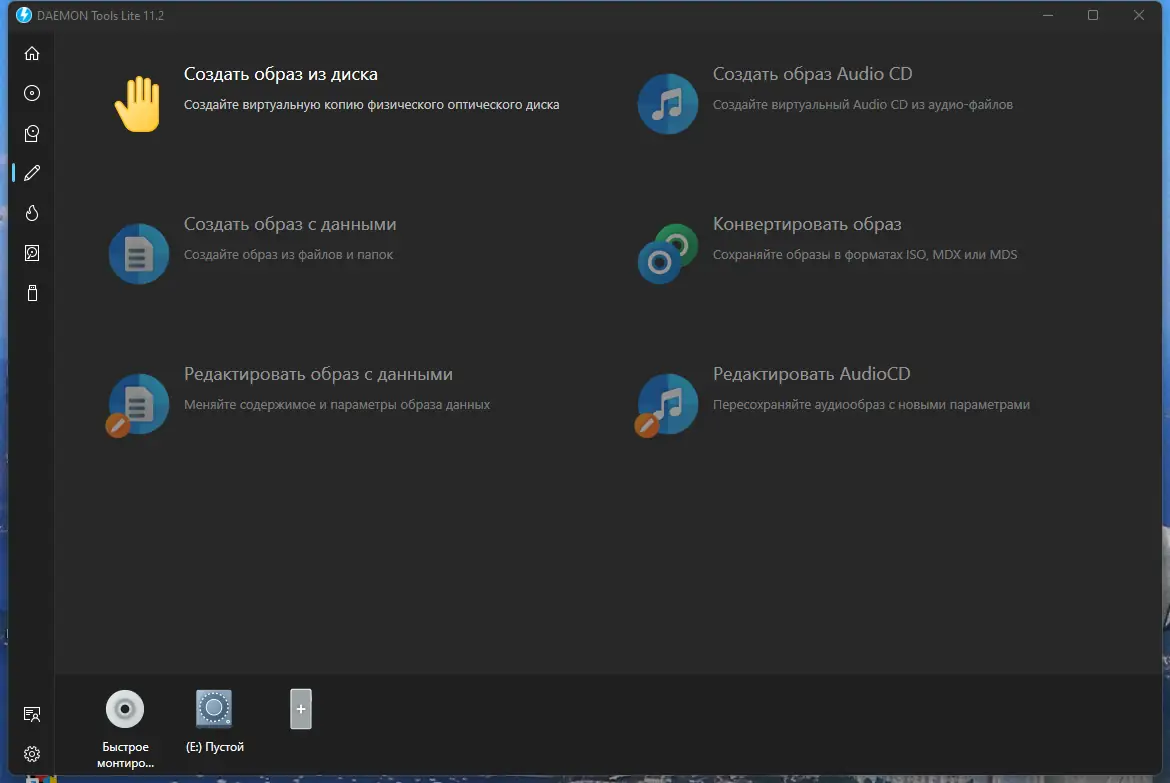
Task: Add a new virtual drive with plus
Action: tap(301, 709)
